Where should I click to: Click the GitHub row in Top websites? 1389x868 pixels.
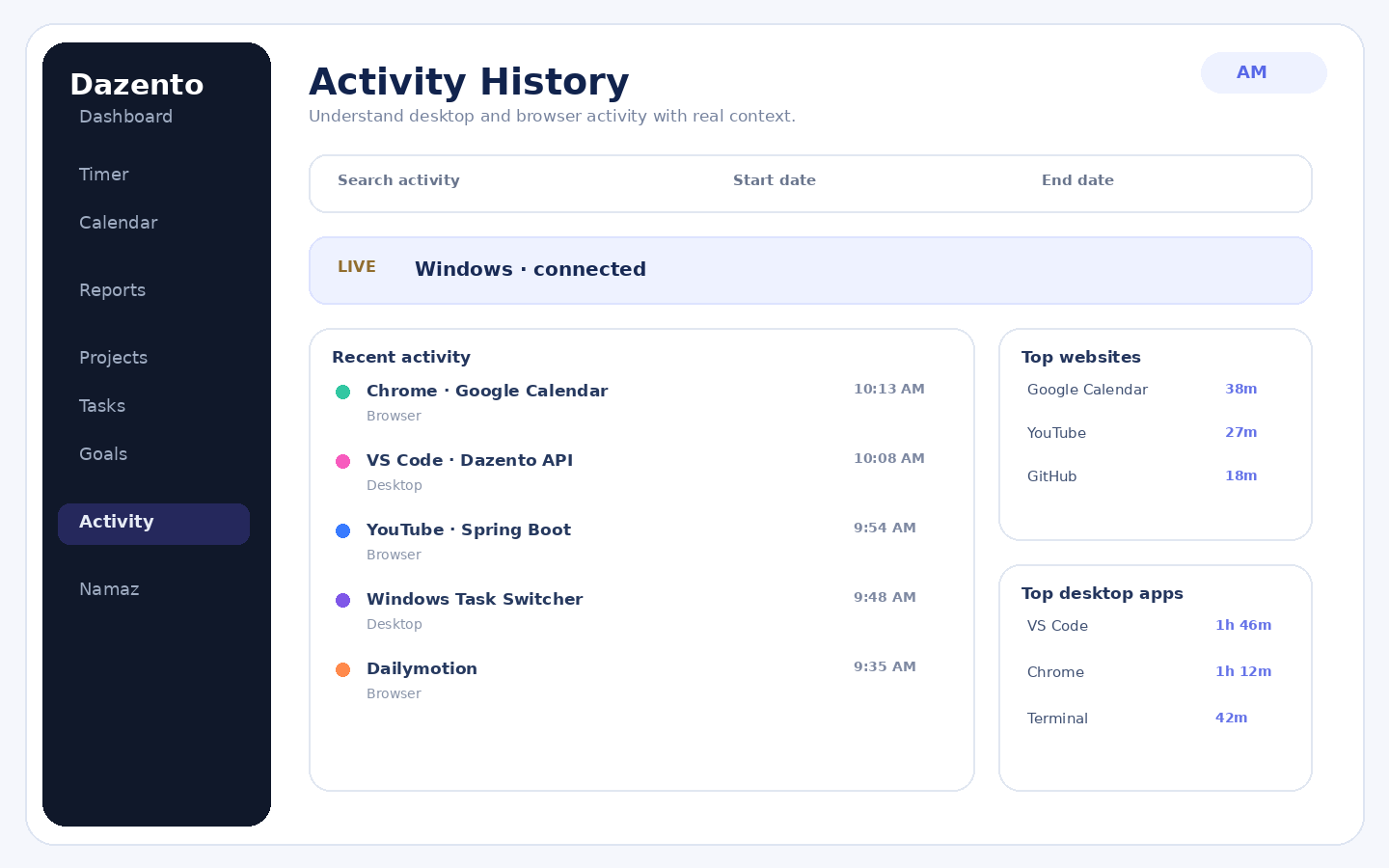pyautogui.click(x=1156, y=476)
